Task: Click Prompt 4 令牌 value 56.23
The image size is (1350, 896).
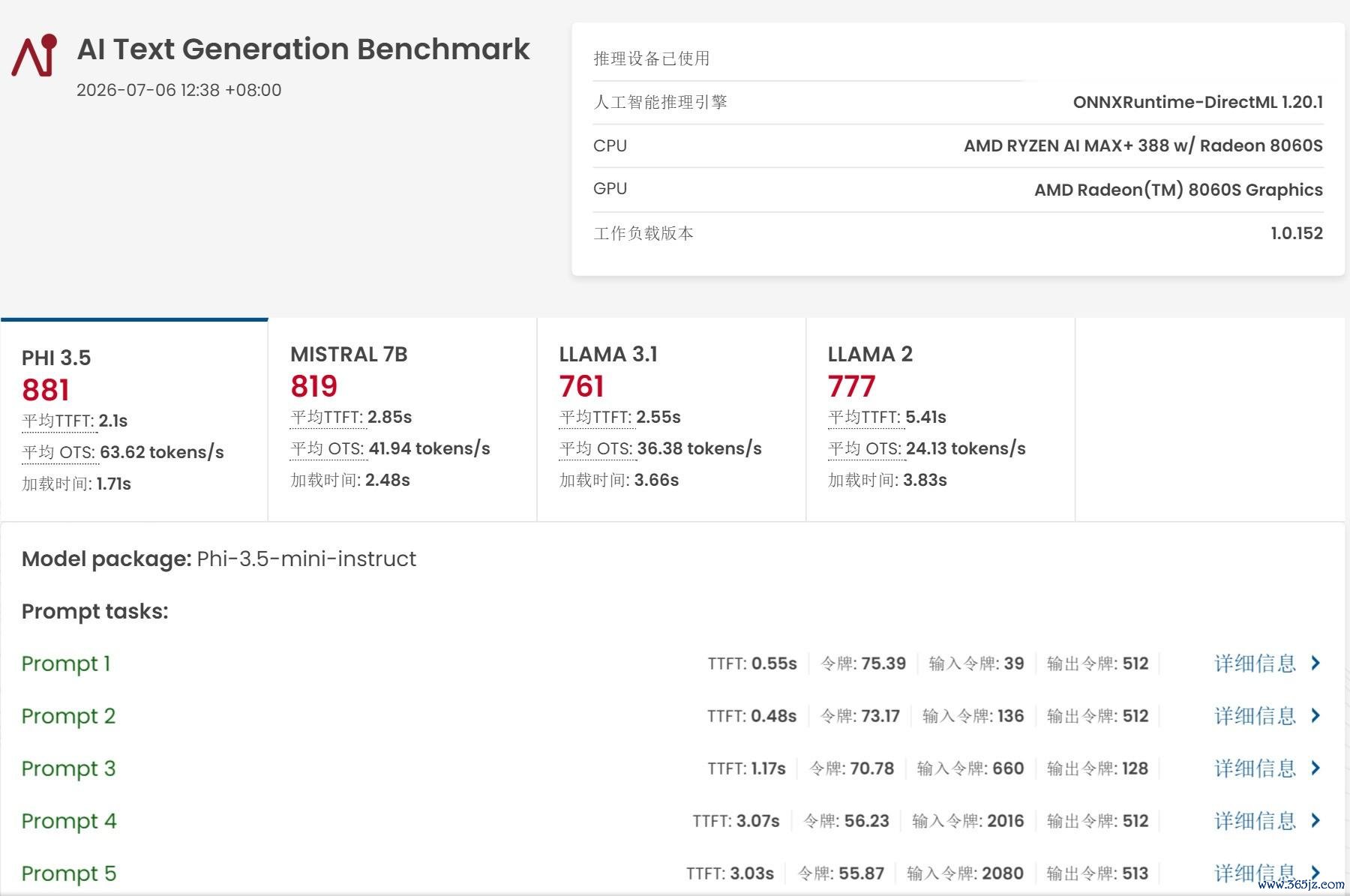Action: [867, 821]
